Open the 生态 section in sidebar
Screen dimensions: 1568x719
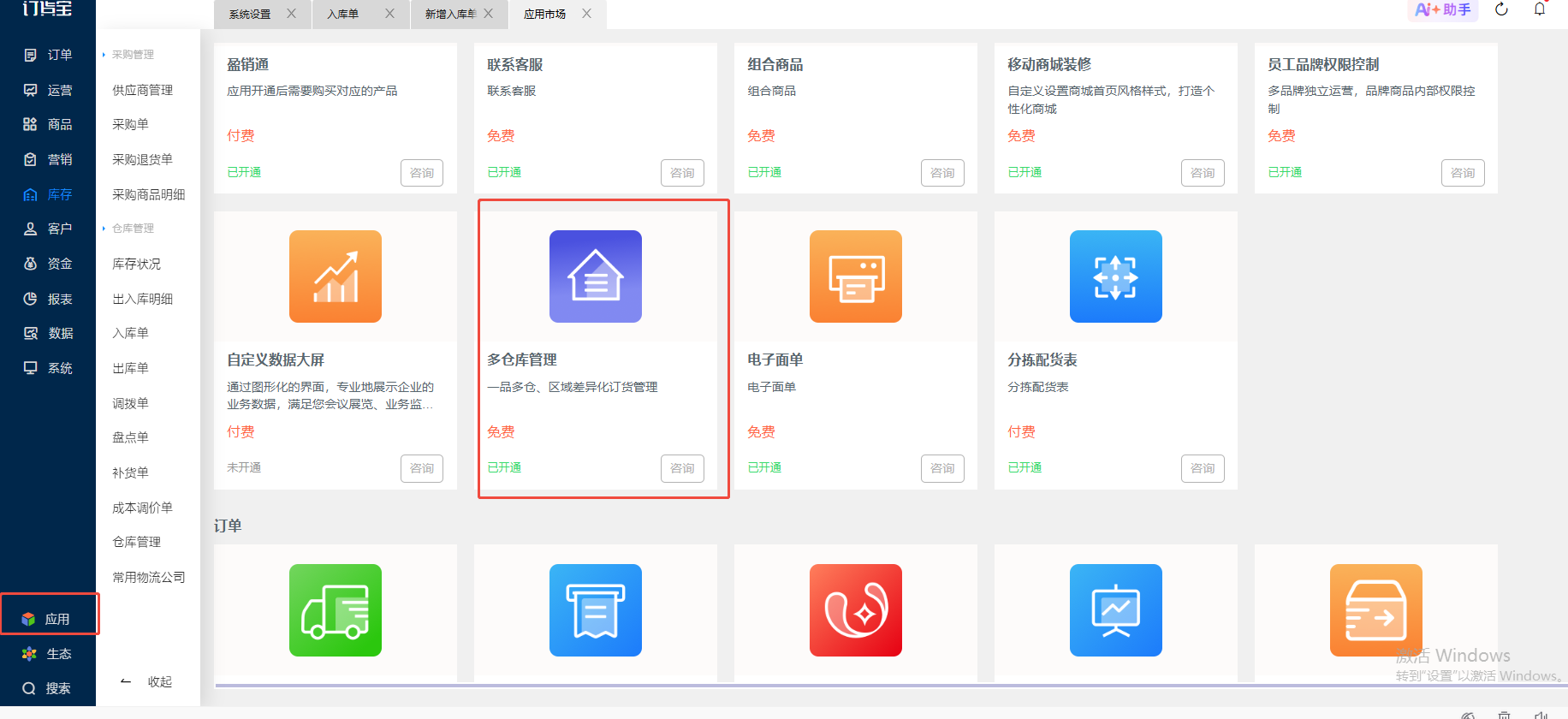(48, 654)
